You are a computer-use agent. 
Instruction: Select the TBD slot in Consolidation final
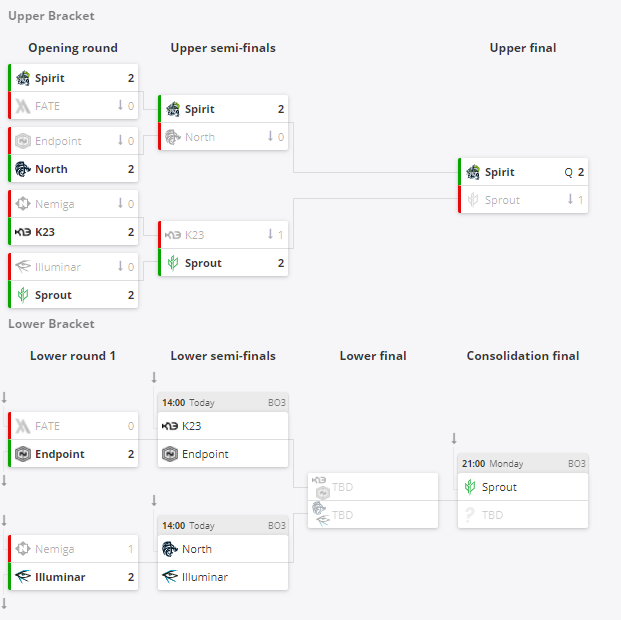[x=492, y=515]
